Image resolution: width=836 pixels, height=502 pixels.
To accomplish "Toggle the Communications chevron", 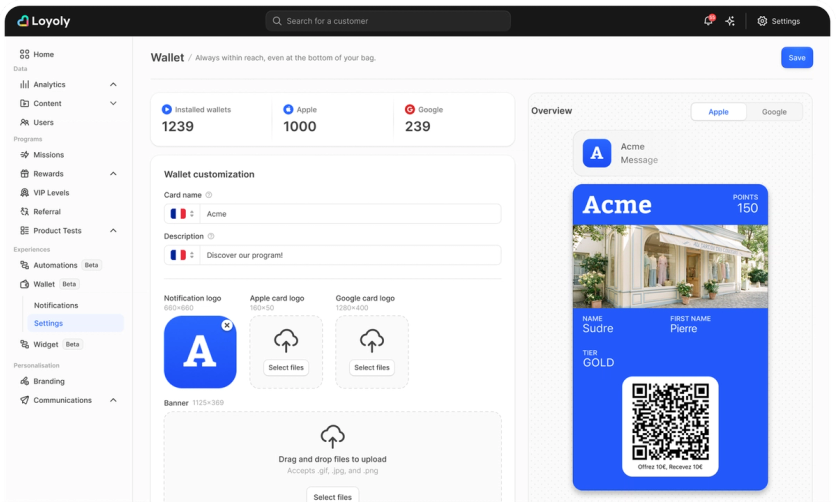I will [113, 400].
